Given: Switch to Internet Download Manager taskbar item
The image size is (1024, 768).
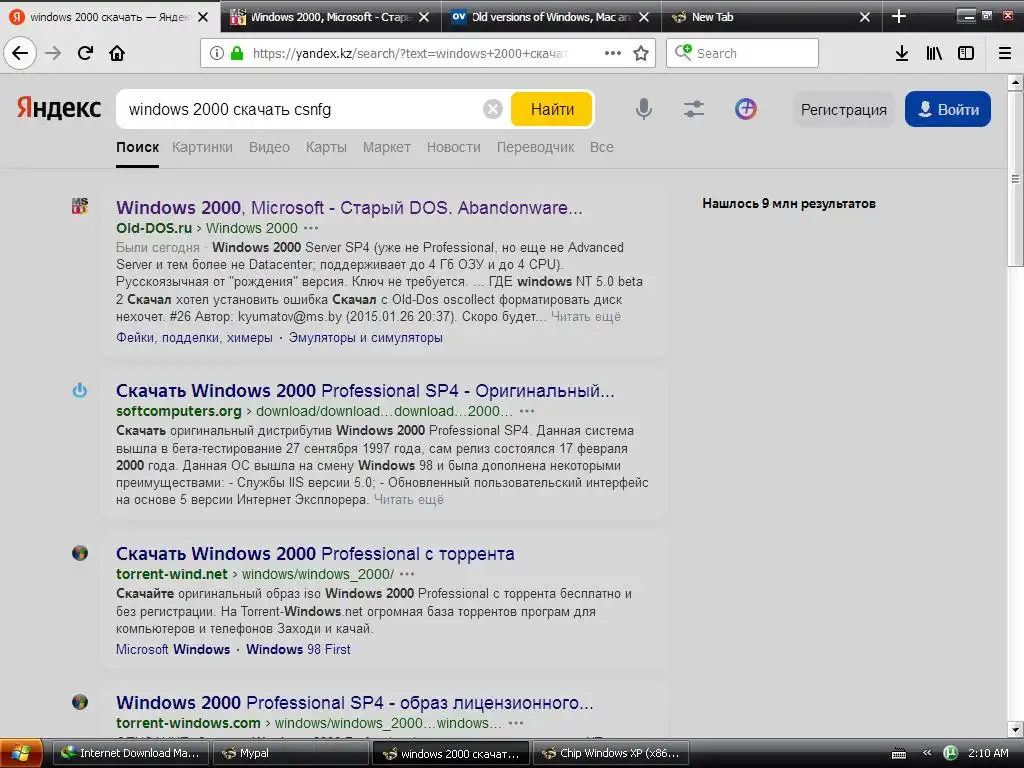Looking at the screenshot, I should coord(130,753).
